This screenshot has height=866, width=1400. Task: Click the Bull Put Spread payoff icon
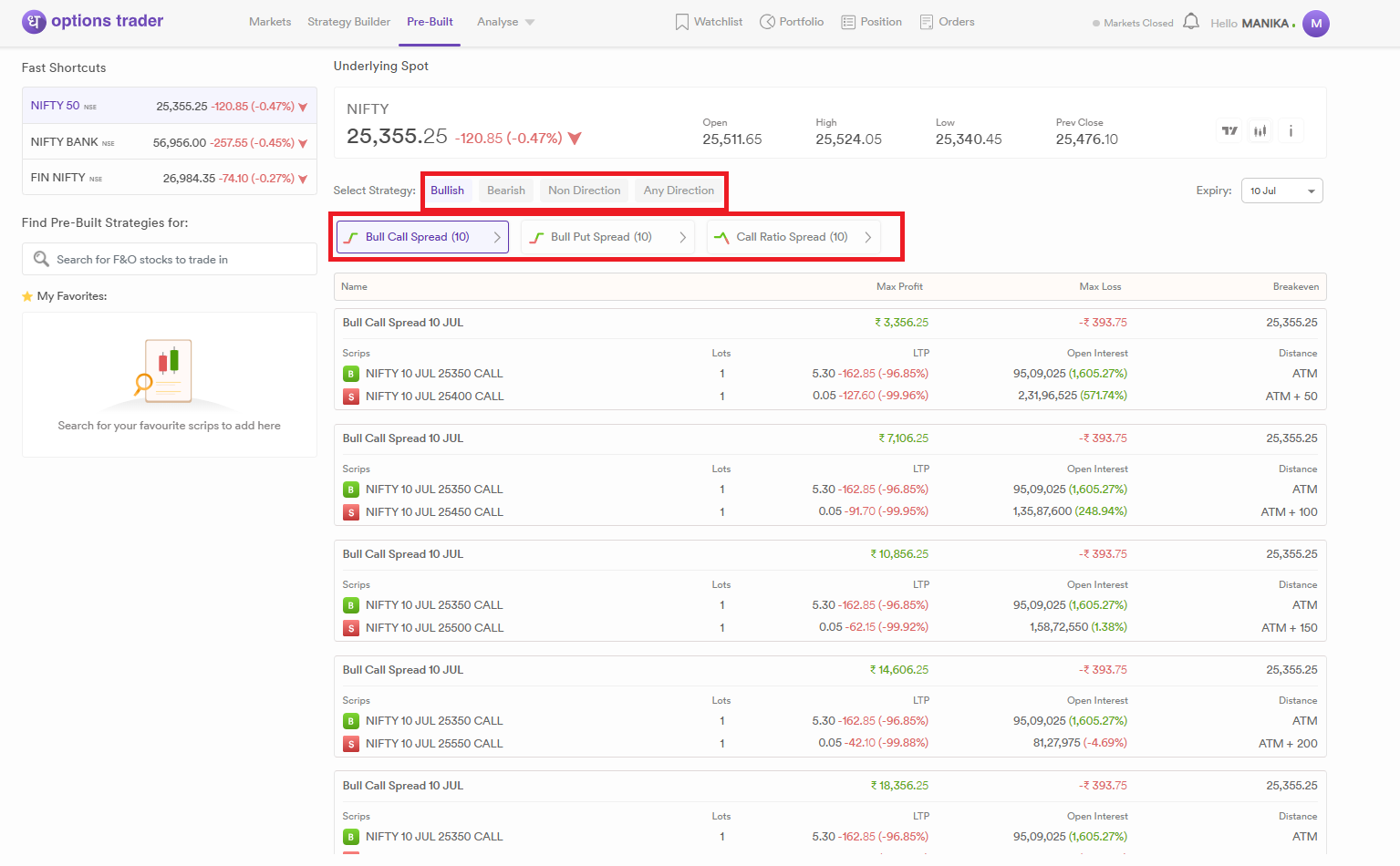(536, 237)
